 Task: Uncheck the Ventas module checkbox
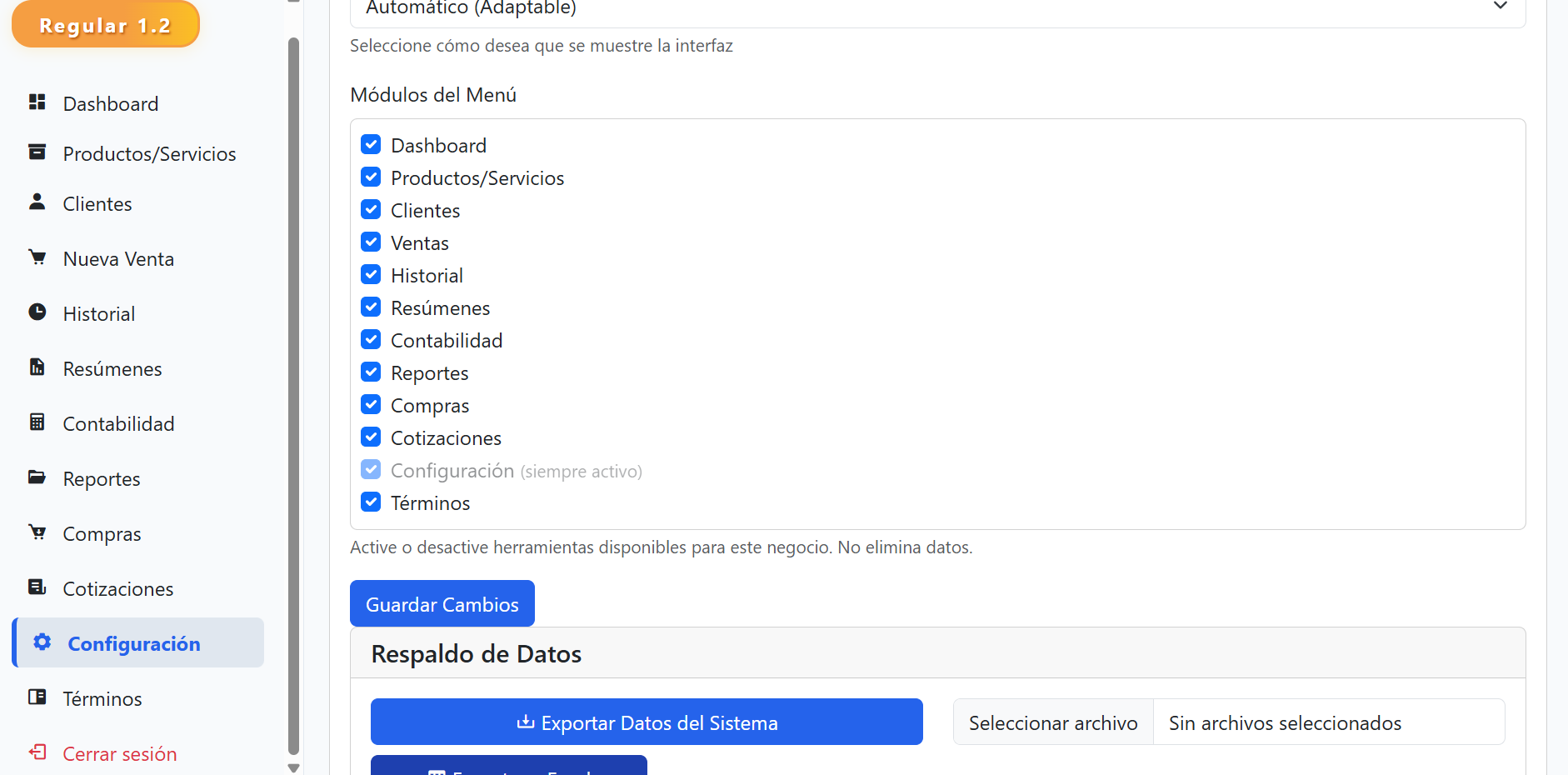coord(371,242)
